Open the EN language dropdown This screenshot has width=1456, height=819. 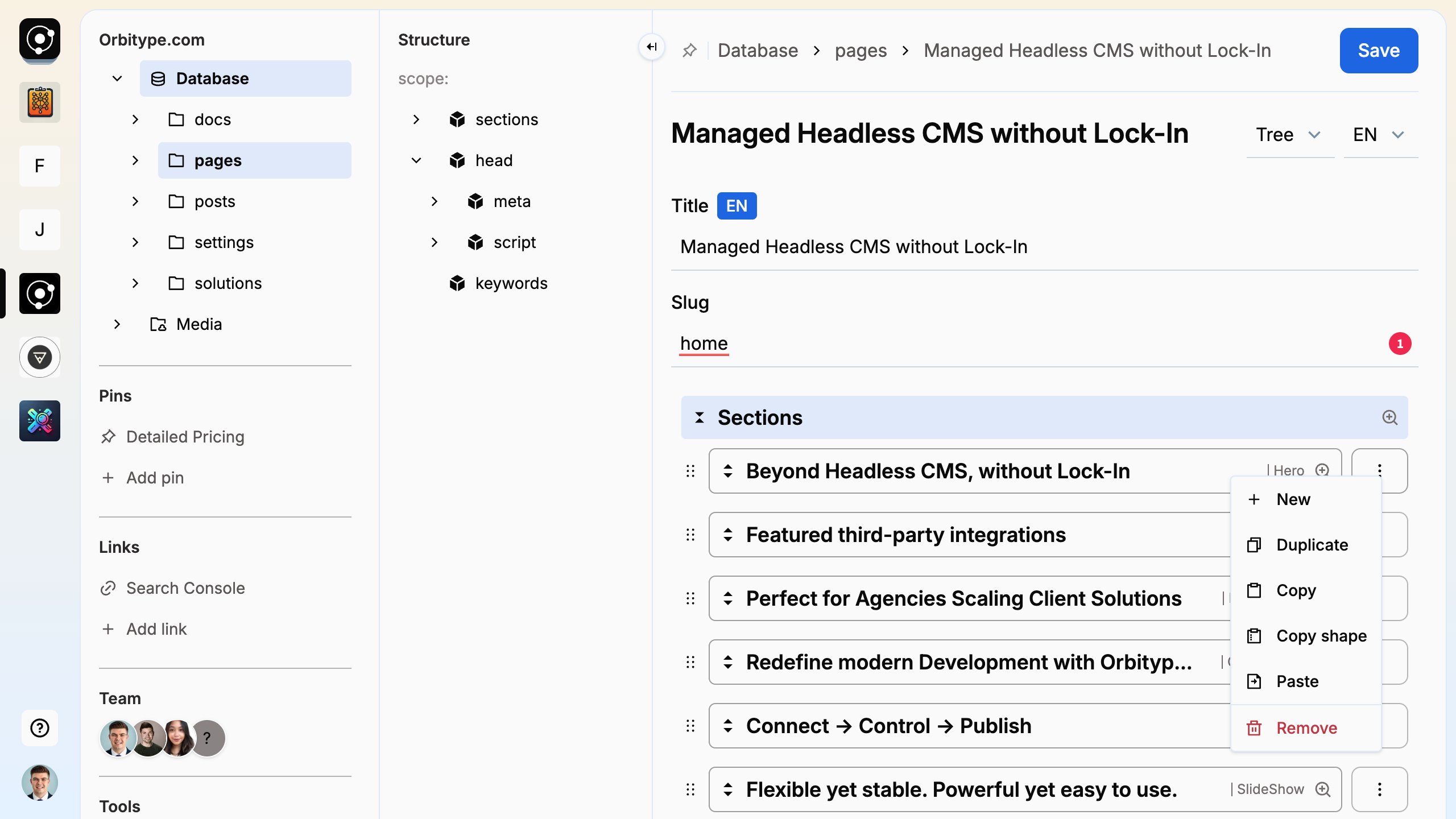pos(1380,135)
